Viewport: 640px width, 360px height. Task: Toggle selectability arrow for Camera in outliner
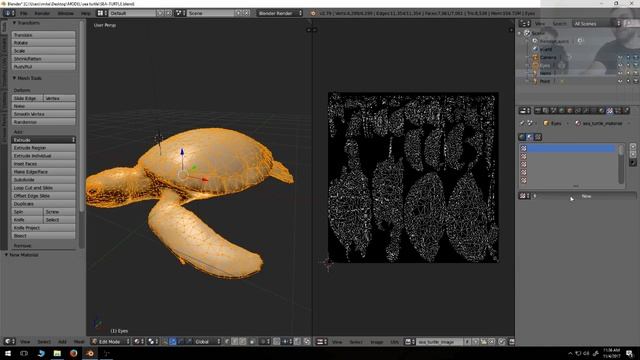tap(628, 58)
